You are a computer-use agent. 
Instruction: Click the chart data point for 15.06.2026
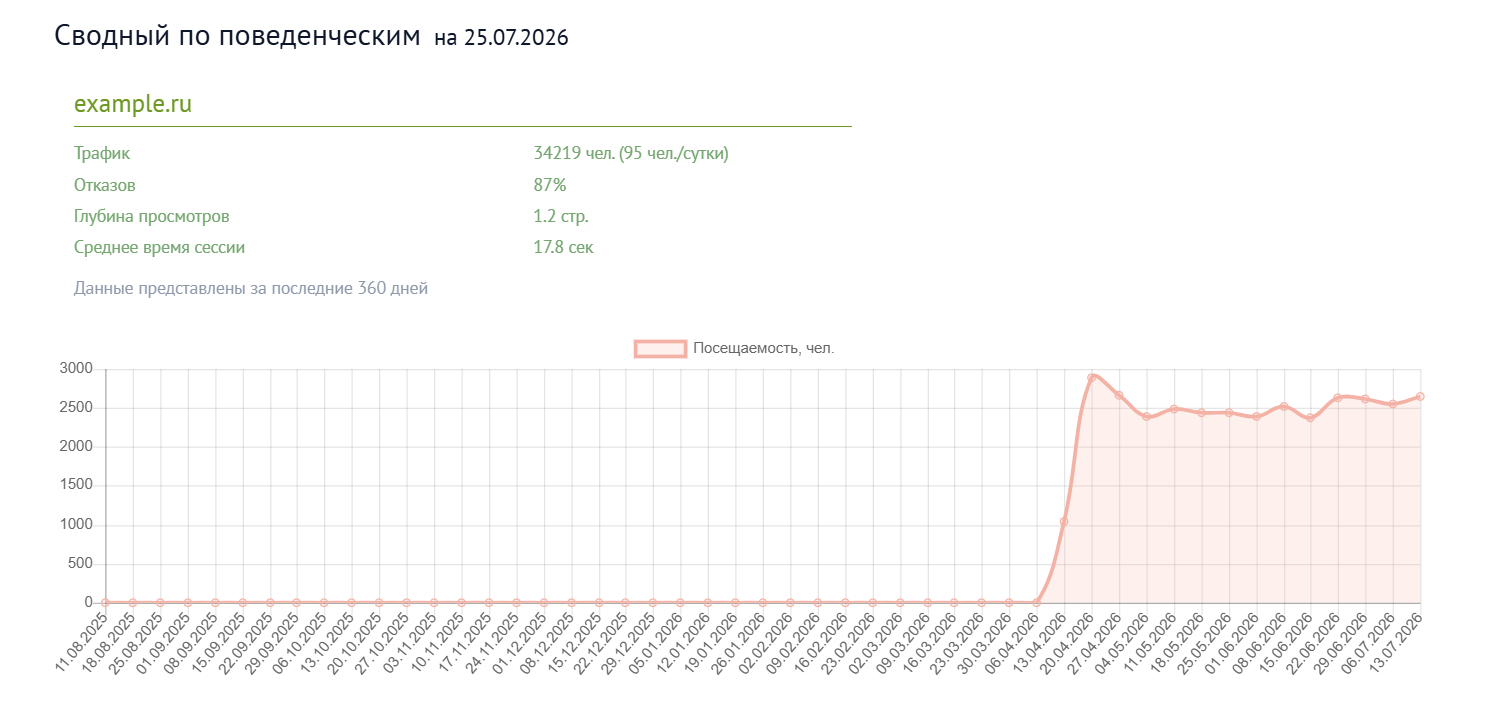(1310, 418)
